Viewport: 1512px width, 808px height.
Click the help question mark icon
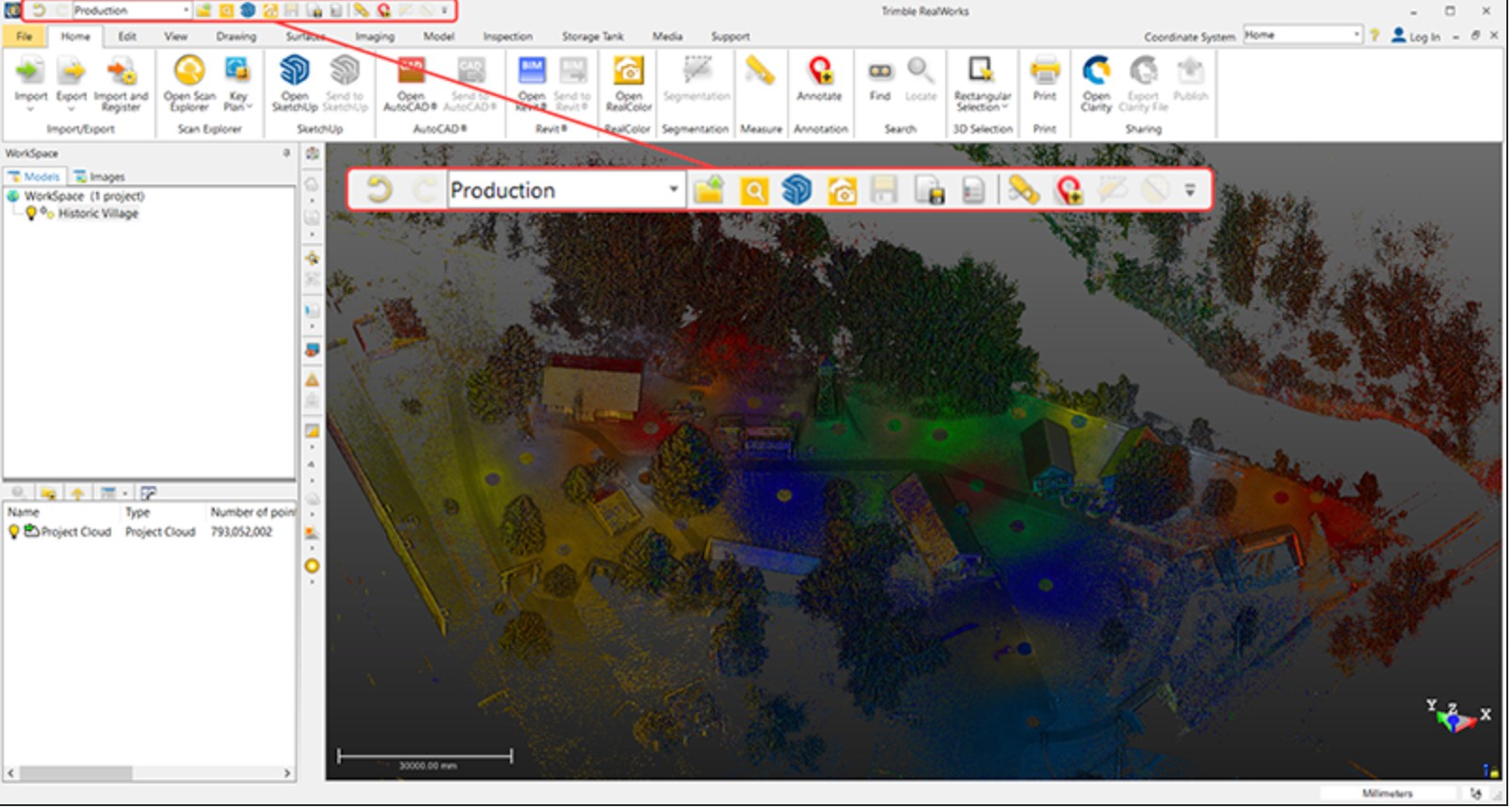coord(1375,36)
